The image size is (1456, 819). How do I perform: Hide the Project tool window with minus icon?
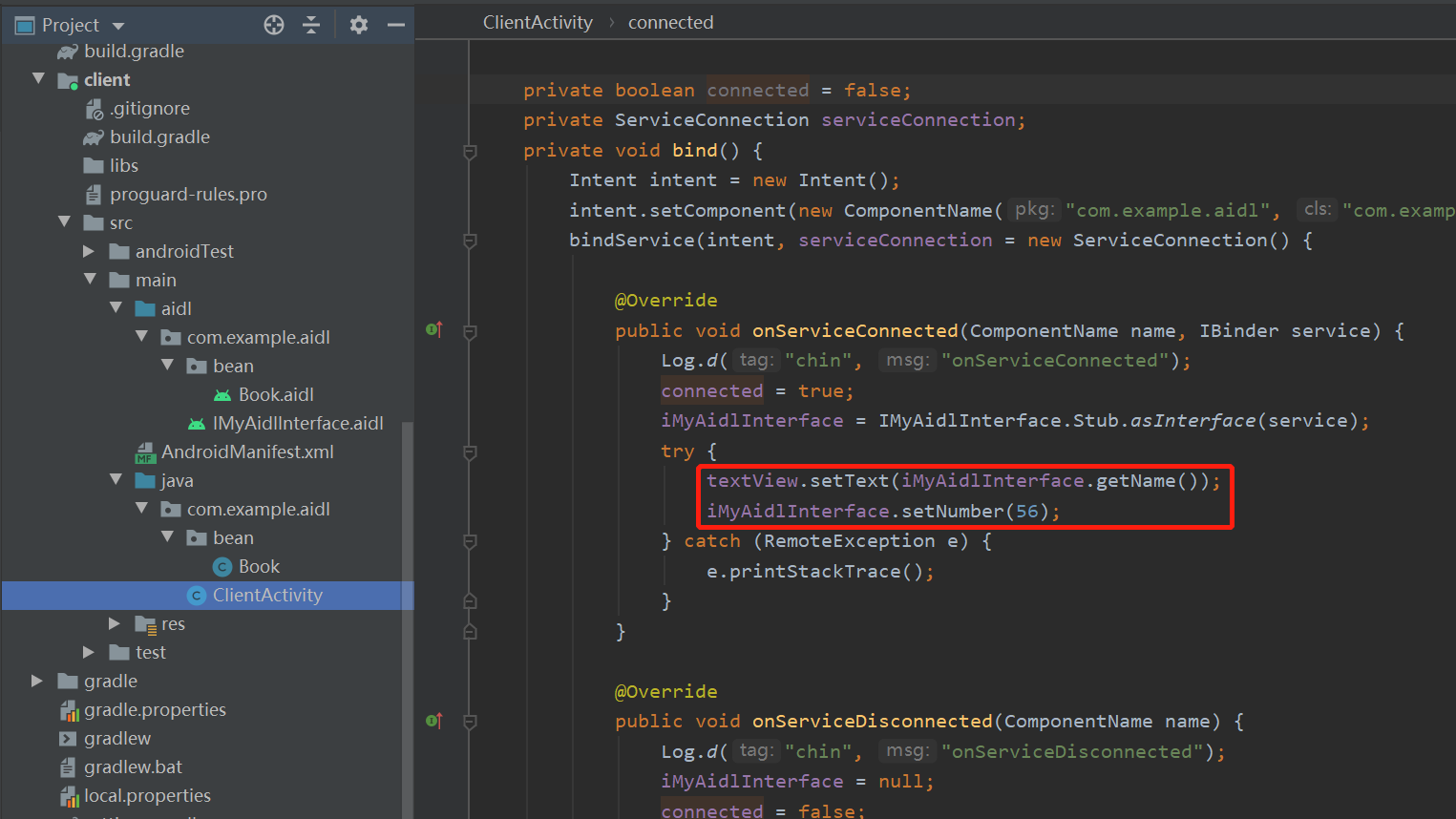pyautogui.click(x=396, y=25)
